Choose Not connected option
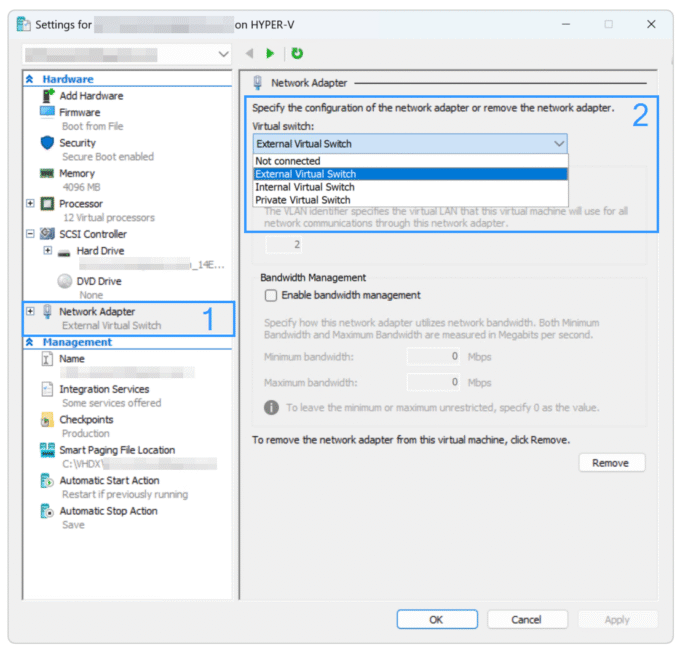The width and height of the screenshot is (680, 650). coord(410,161)
